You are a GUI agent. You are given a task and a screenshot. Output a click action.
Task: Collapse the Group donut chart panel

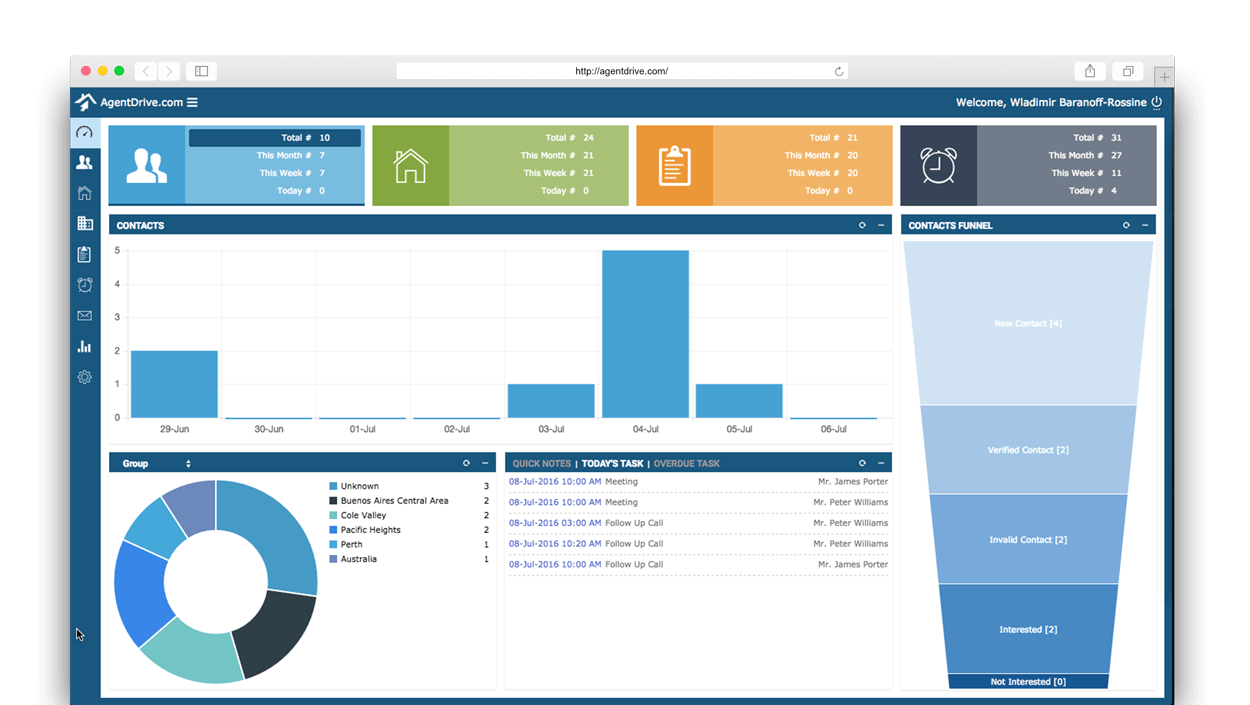point(484,463)
